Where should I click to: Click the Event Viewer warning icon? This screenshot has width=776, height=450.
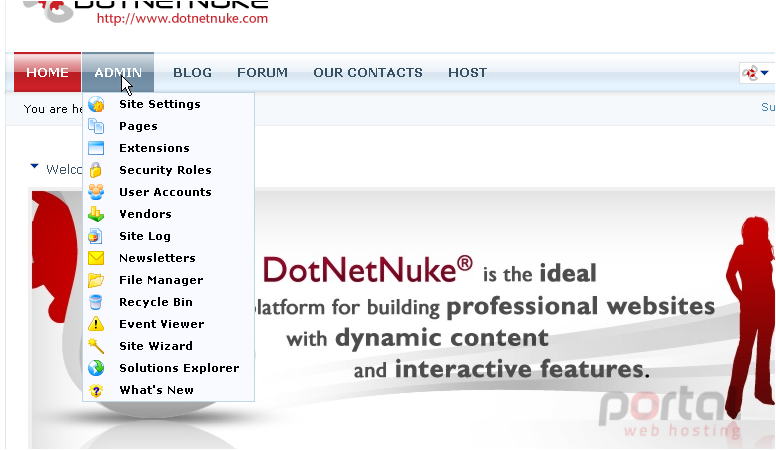point(96,324)
